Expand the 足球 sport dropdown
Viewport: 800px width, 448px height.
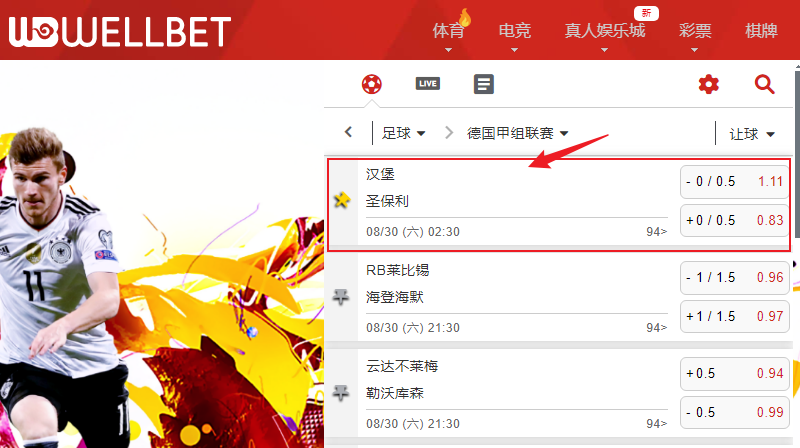coord(404,133)
